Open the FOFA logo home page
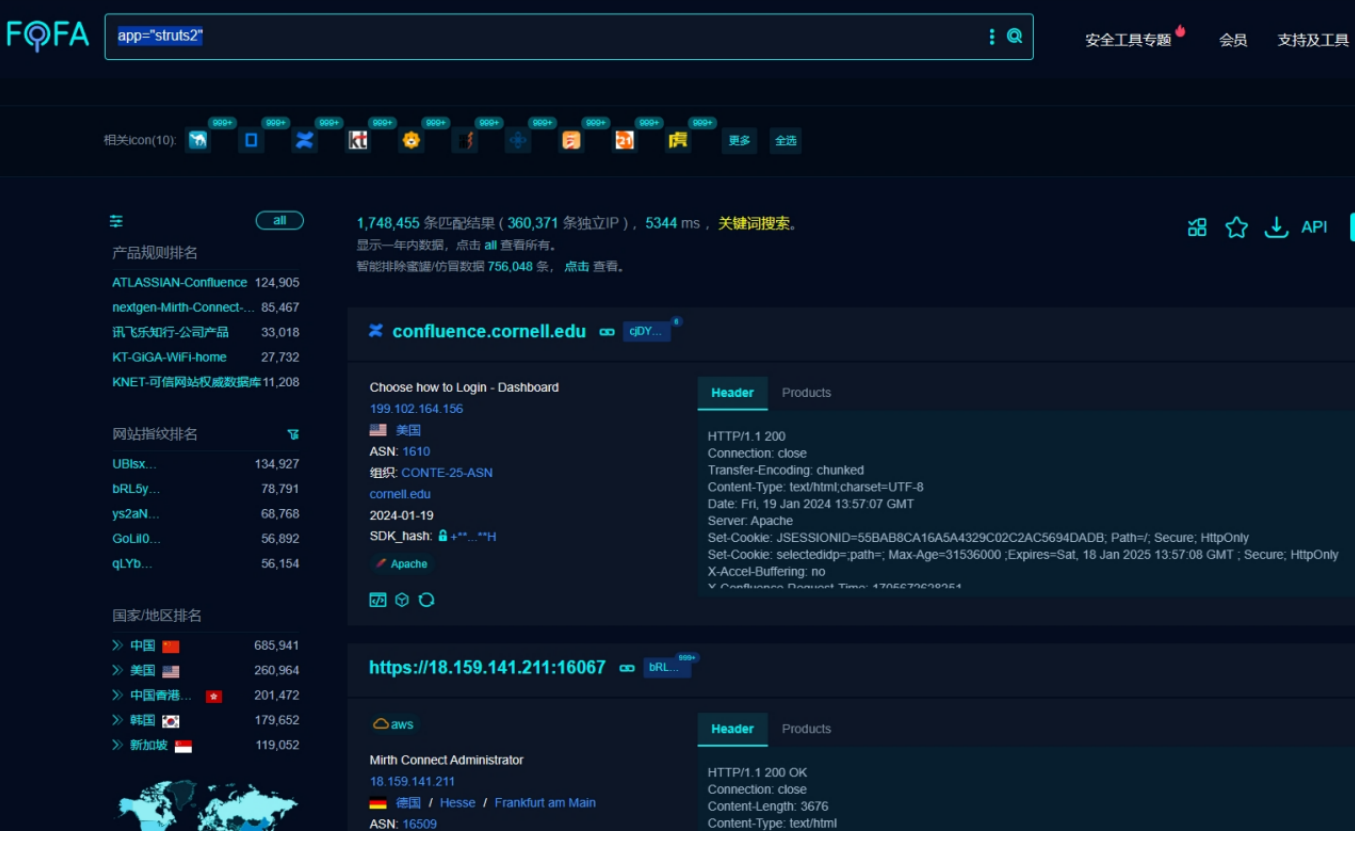The height and width of the screenshot is (842, 1355). coord(47,35)
